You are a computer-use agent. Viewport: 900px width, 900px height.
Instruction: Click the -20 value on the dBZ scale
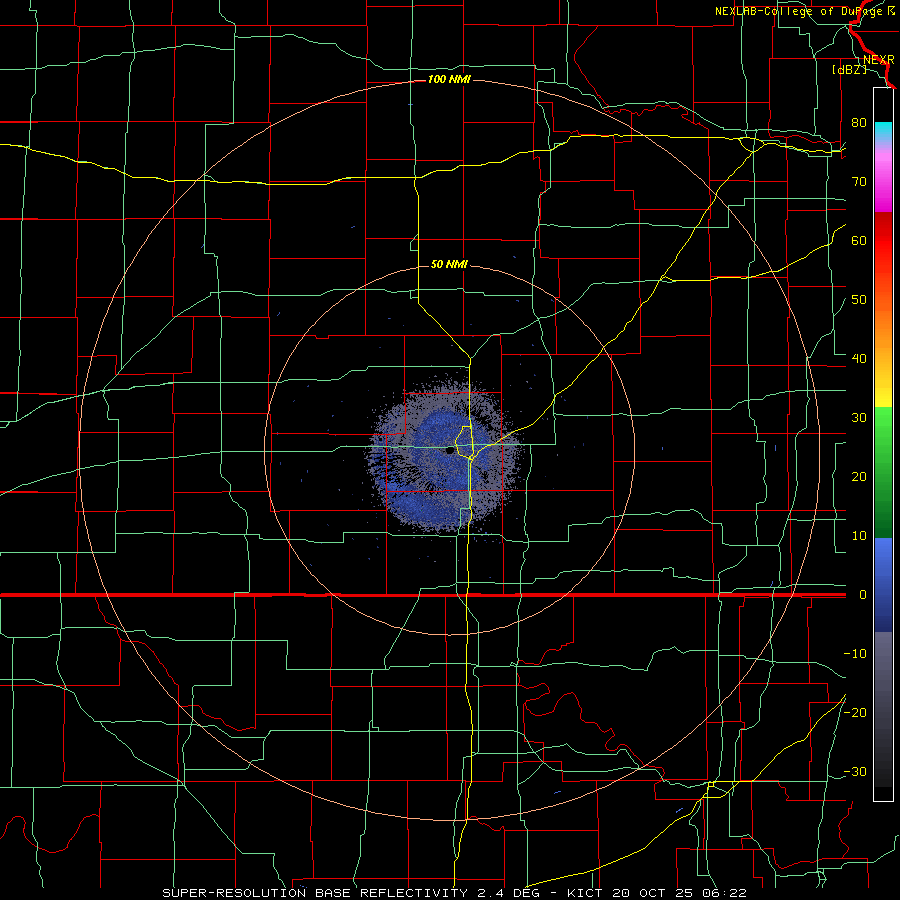coord(855,712)
